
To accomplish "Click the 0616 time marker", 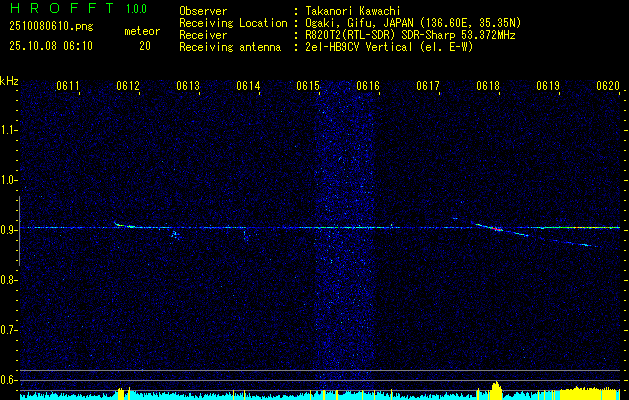I will tap(368, 86).
